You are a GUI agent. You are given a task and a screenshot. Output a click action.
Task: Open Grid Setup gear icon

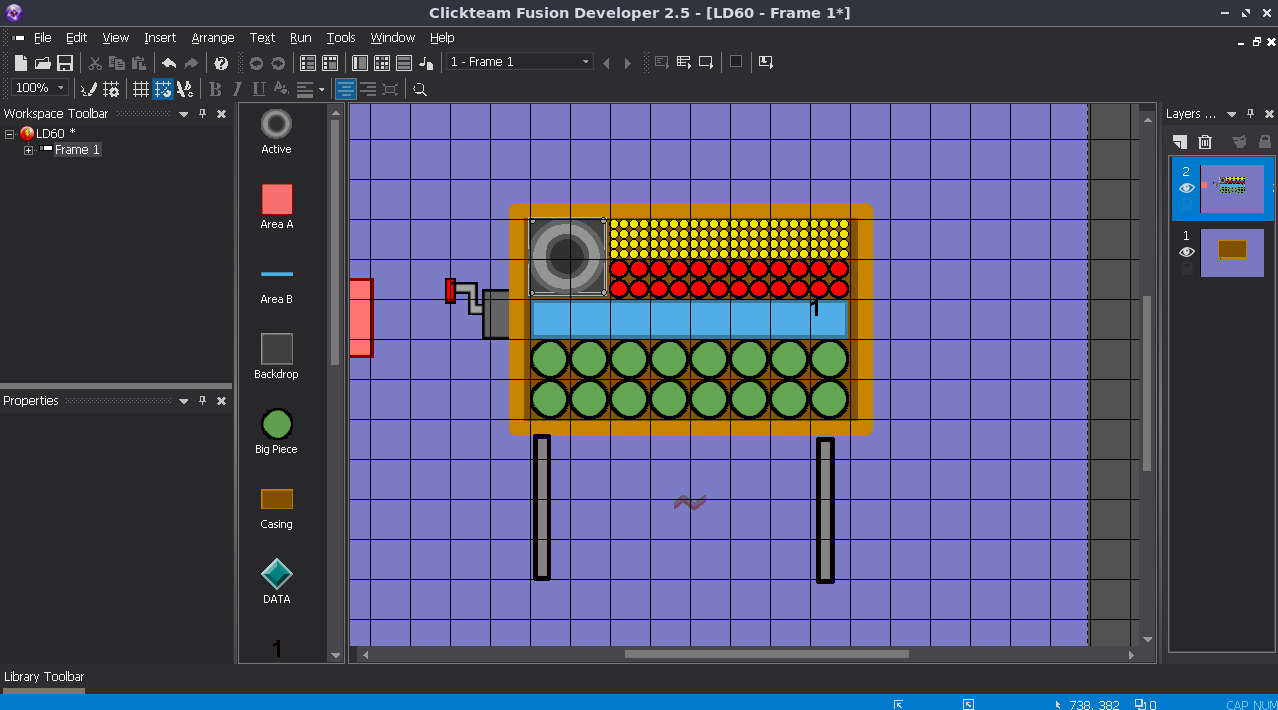coord(111,89)
